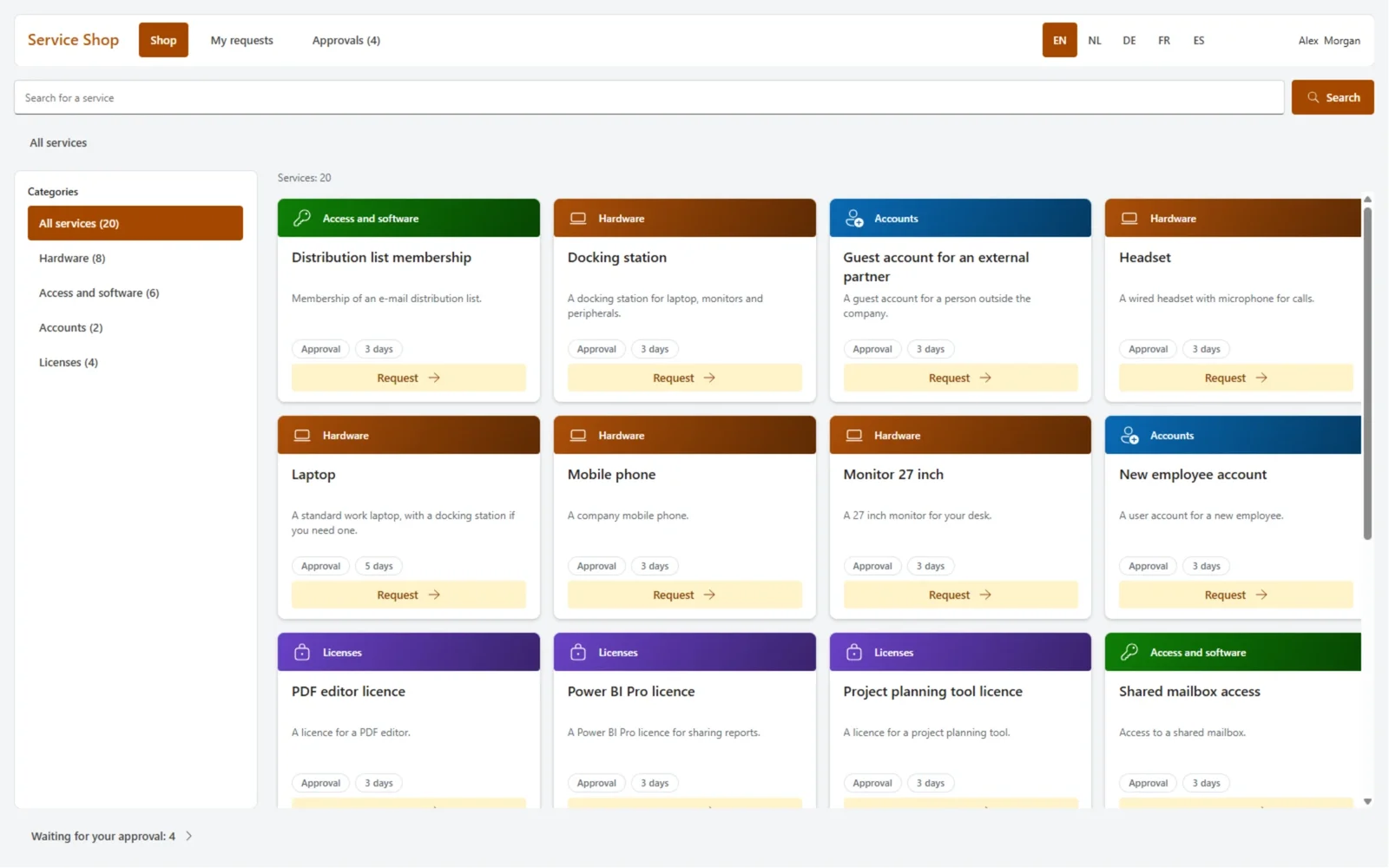1389x868 pixels.
Task: Open Alex Morgan user profile
Action: point(1329,40)
